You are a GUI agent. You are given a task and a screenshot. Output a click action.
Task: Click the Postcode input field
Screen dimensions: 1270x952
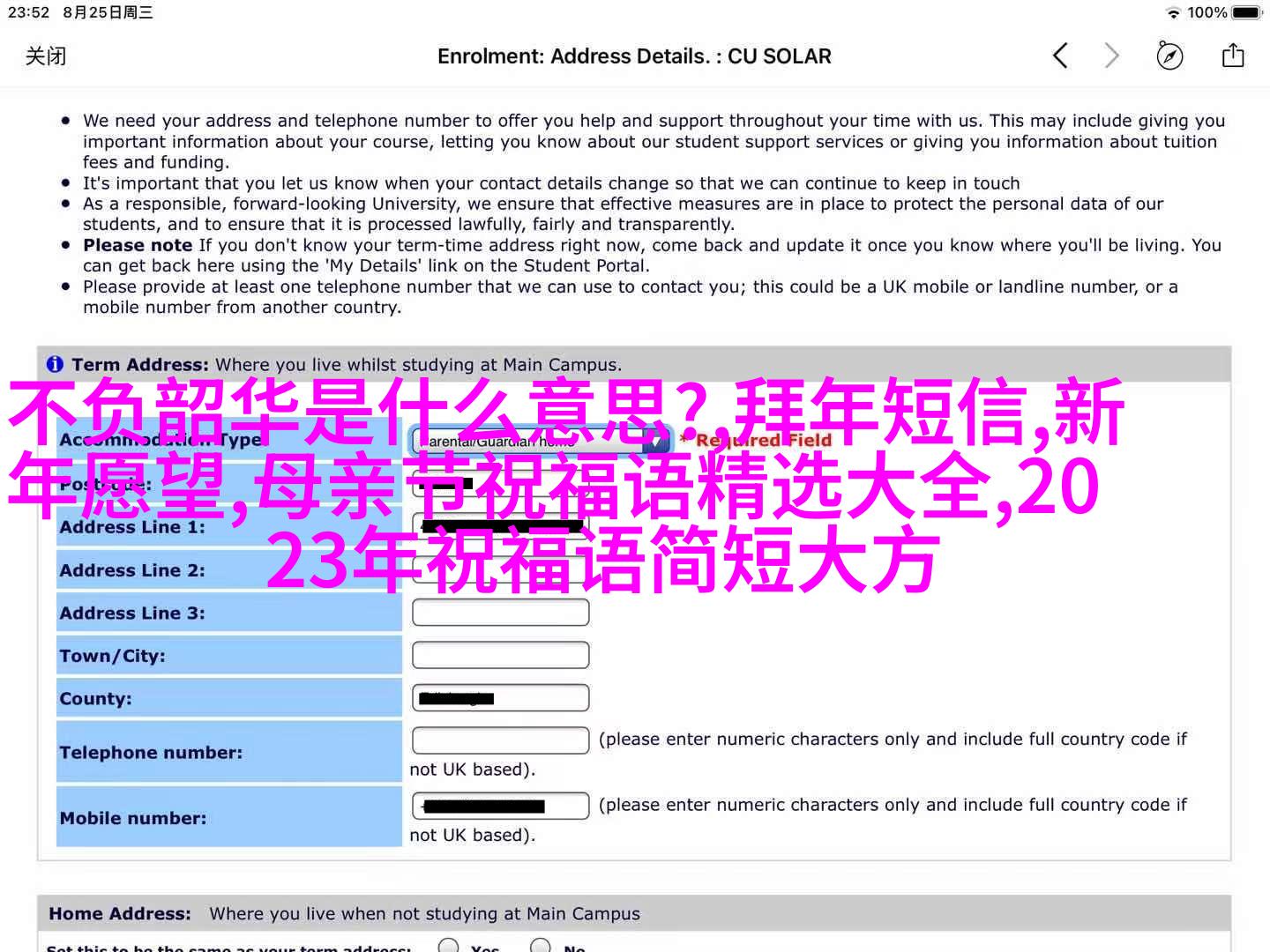[500, 484]
